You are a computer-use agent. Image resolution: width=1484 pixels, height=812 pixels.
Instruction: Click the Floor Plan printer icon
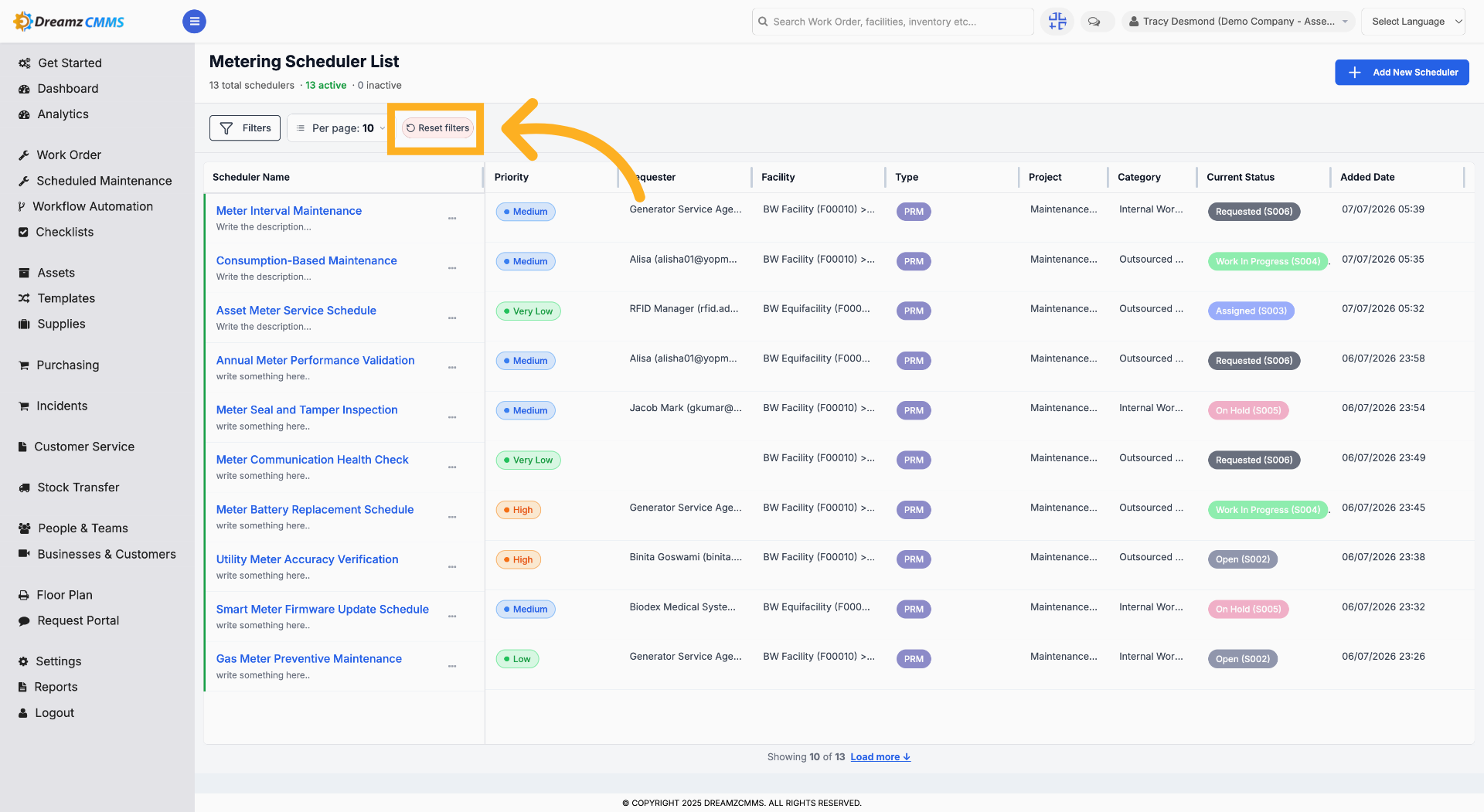click(x=24, y=595)
